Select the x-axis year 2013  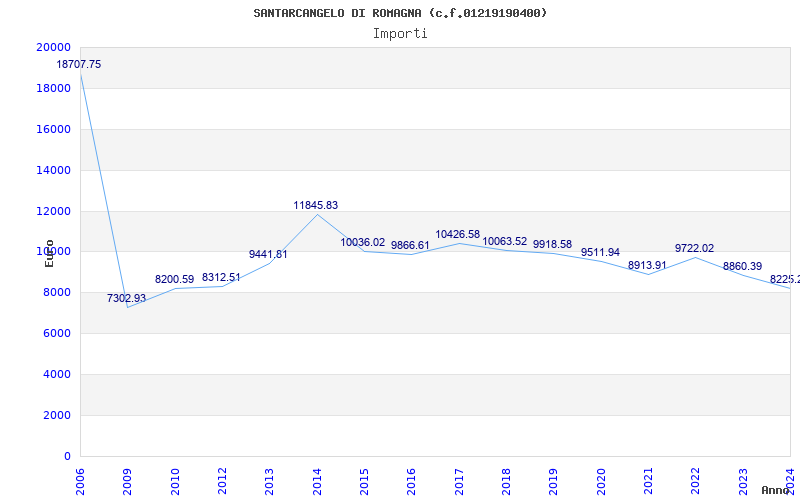(x=269, y=481)
